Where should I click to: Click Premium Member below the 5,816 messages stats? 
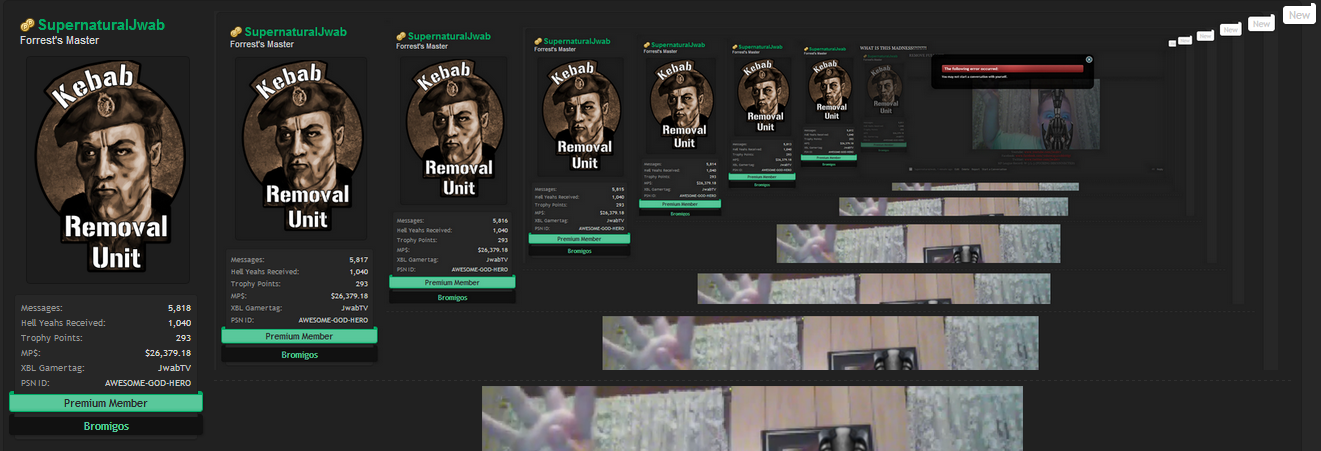click(x=452, y=283)
